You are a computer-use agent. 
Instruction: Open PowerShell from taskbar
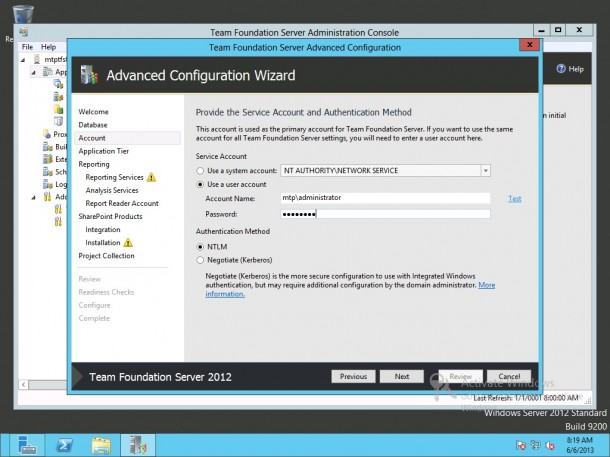(64, 445)
